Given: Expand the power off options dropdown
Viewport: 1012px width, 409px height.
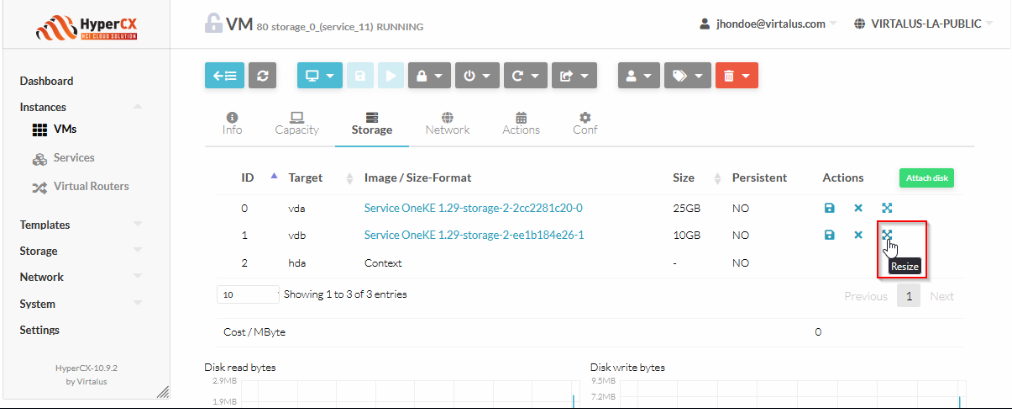Looking at the screenshot, I should pyautogui.click(x=477, y=75).
